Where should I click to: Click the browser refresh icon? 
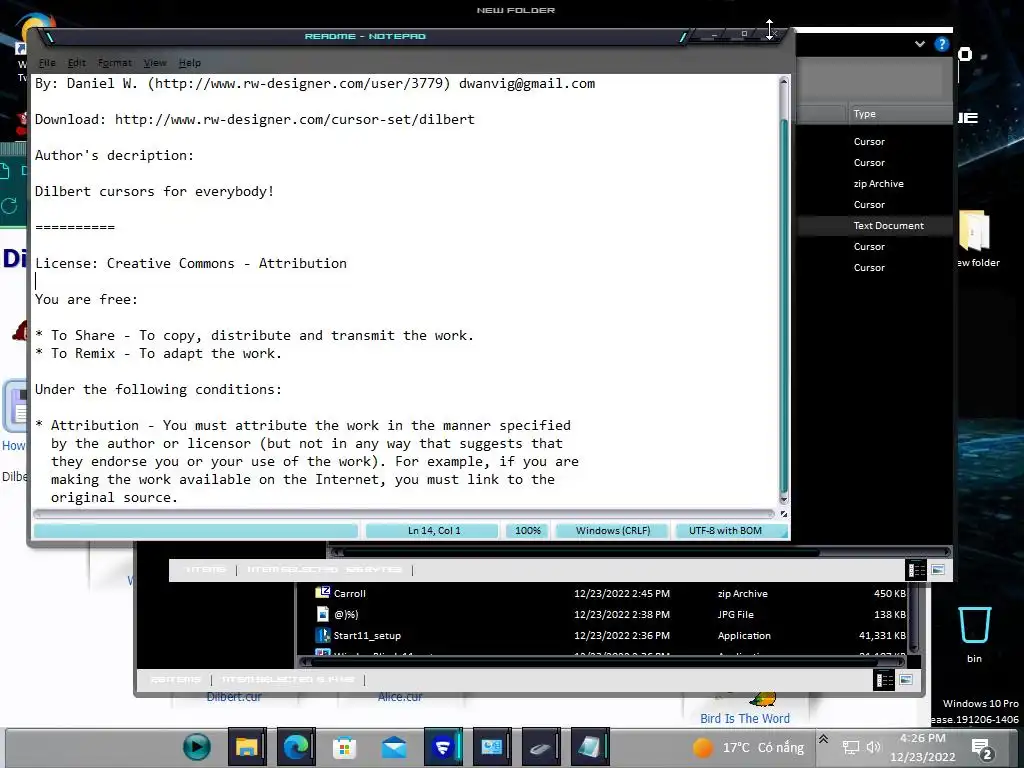click(9, 206)
